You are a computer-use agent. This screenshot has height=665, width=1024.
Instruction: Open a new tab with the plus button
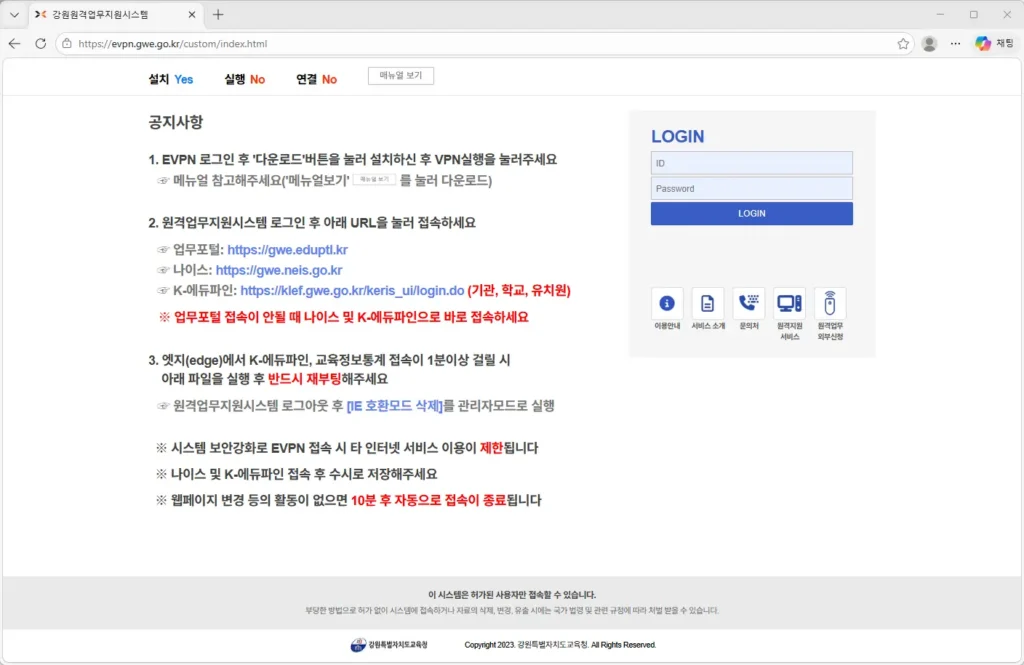pyautogui.click(x=217, y=14)
